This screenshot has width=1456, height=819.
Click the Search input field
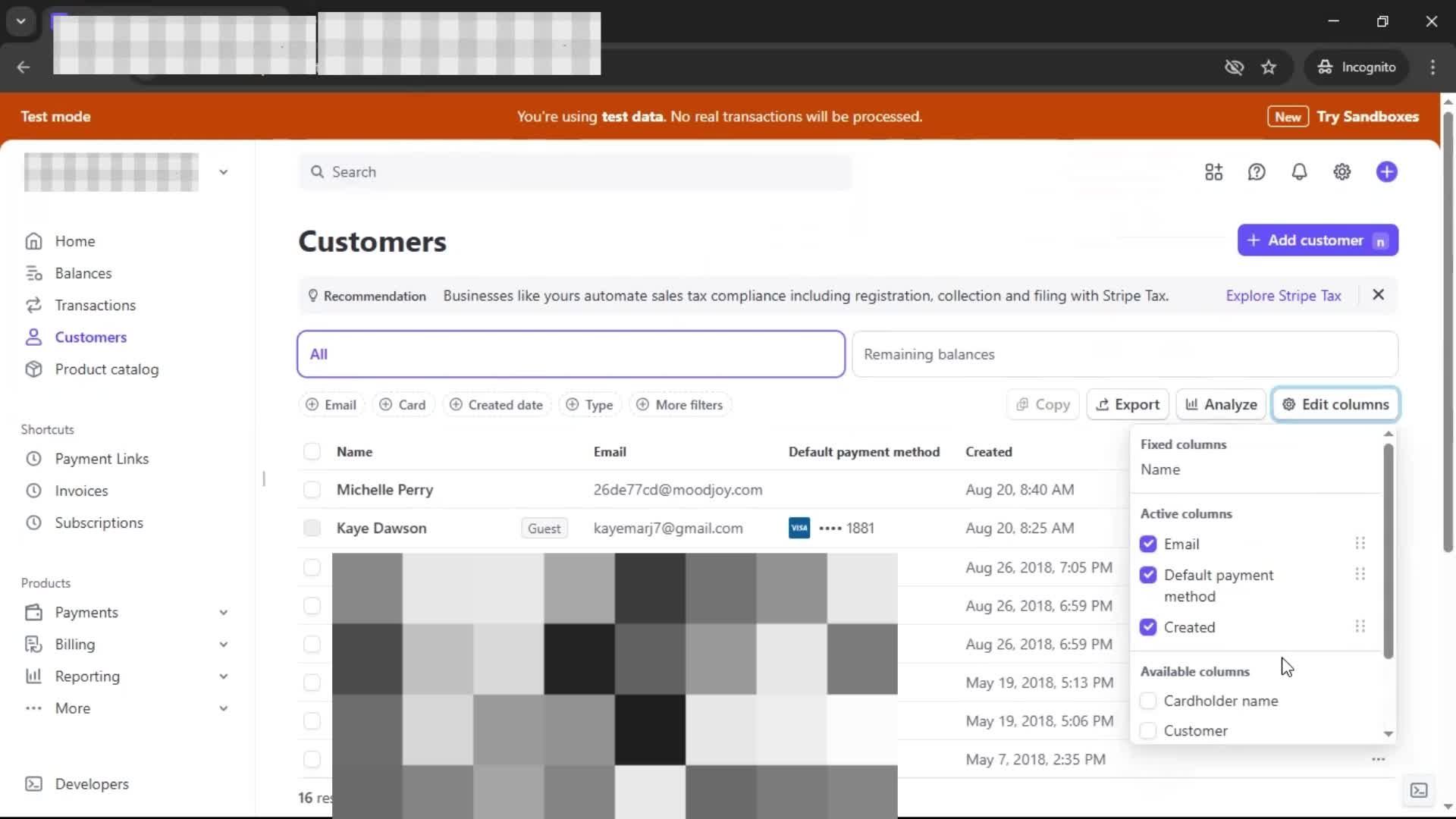[575, 172]
